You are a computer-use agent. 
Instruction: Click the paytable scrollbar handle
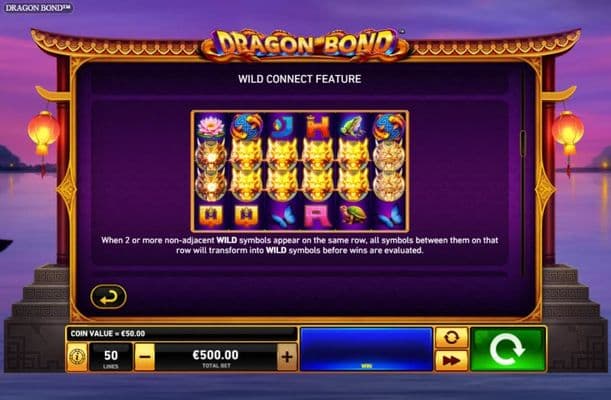pos(523,143)
